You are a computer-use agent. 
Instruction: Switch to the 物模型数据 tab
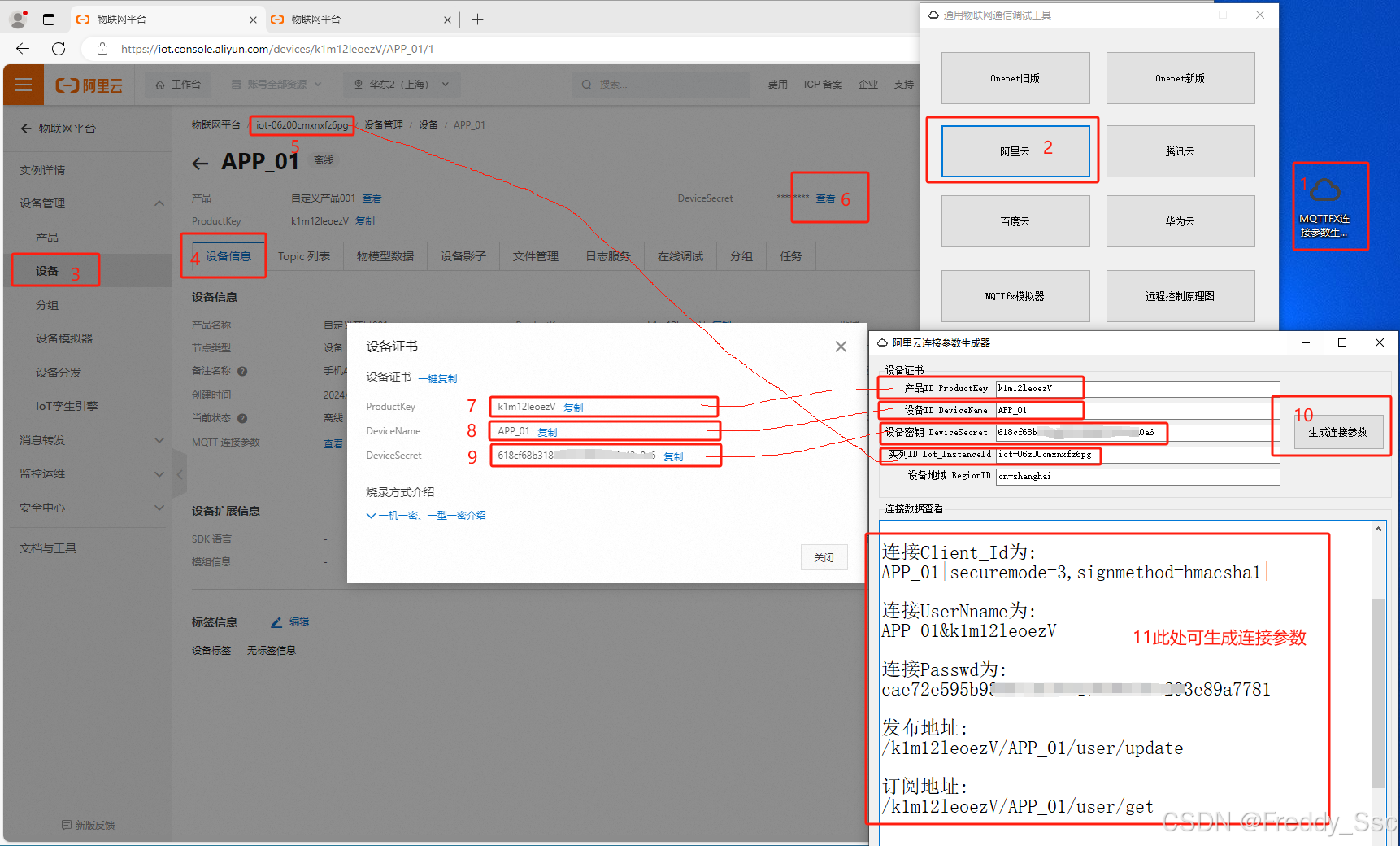pos(385,256)
